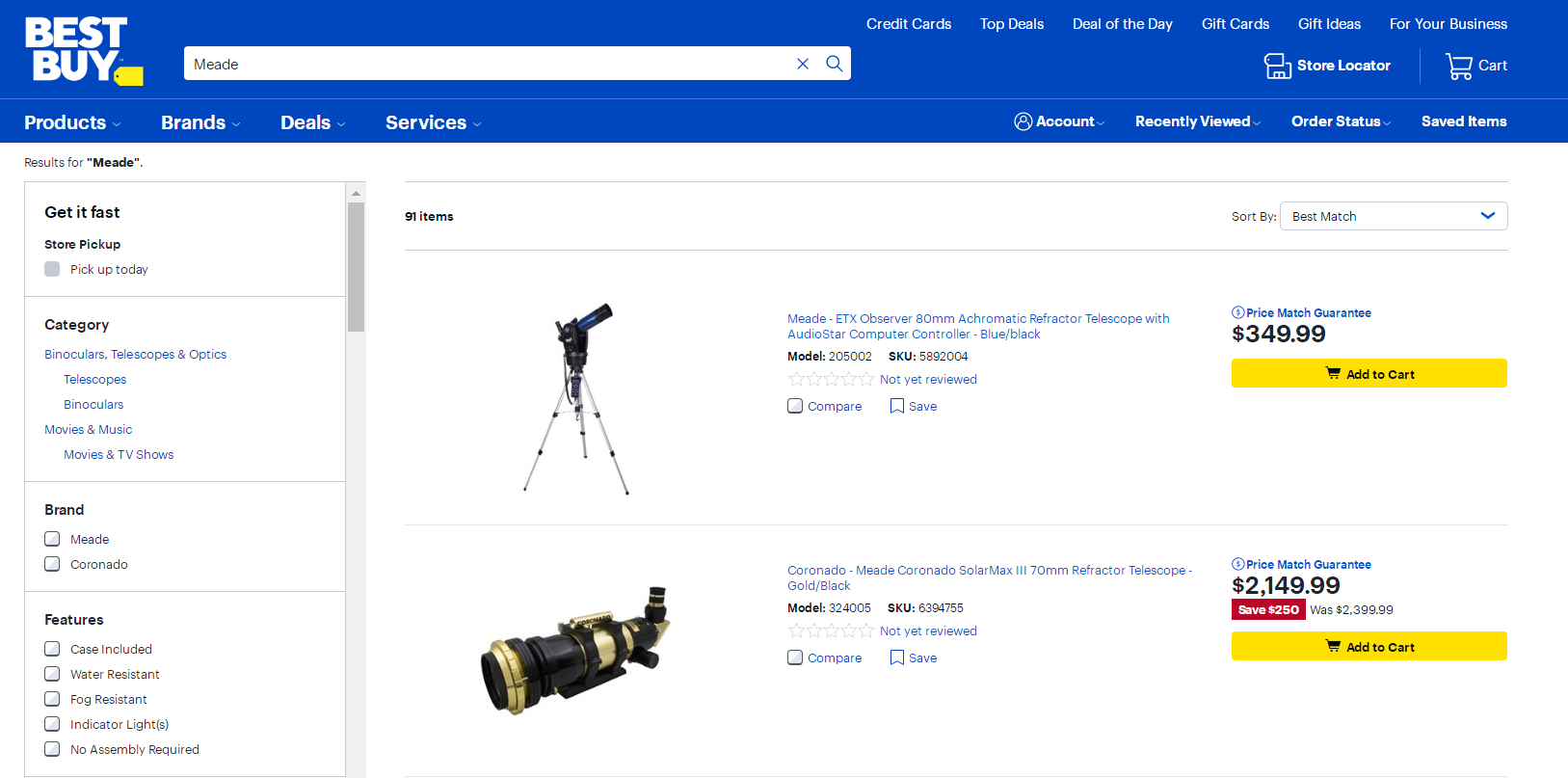Open the Brands menu
1568x778 pixels.
200,122
